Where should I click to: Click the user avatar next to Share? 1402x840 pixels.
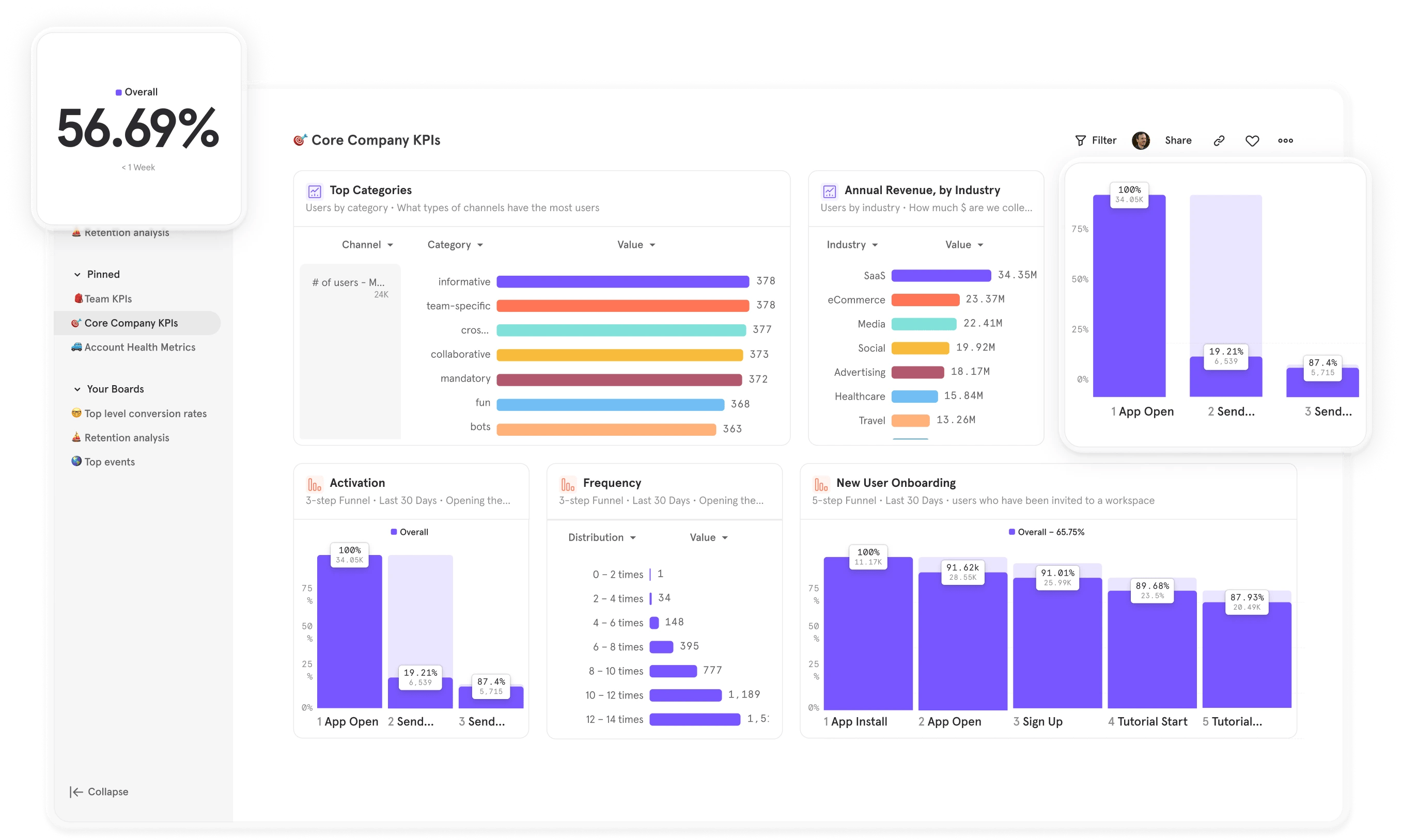click(1141, 140)
